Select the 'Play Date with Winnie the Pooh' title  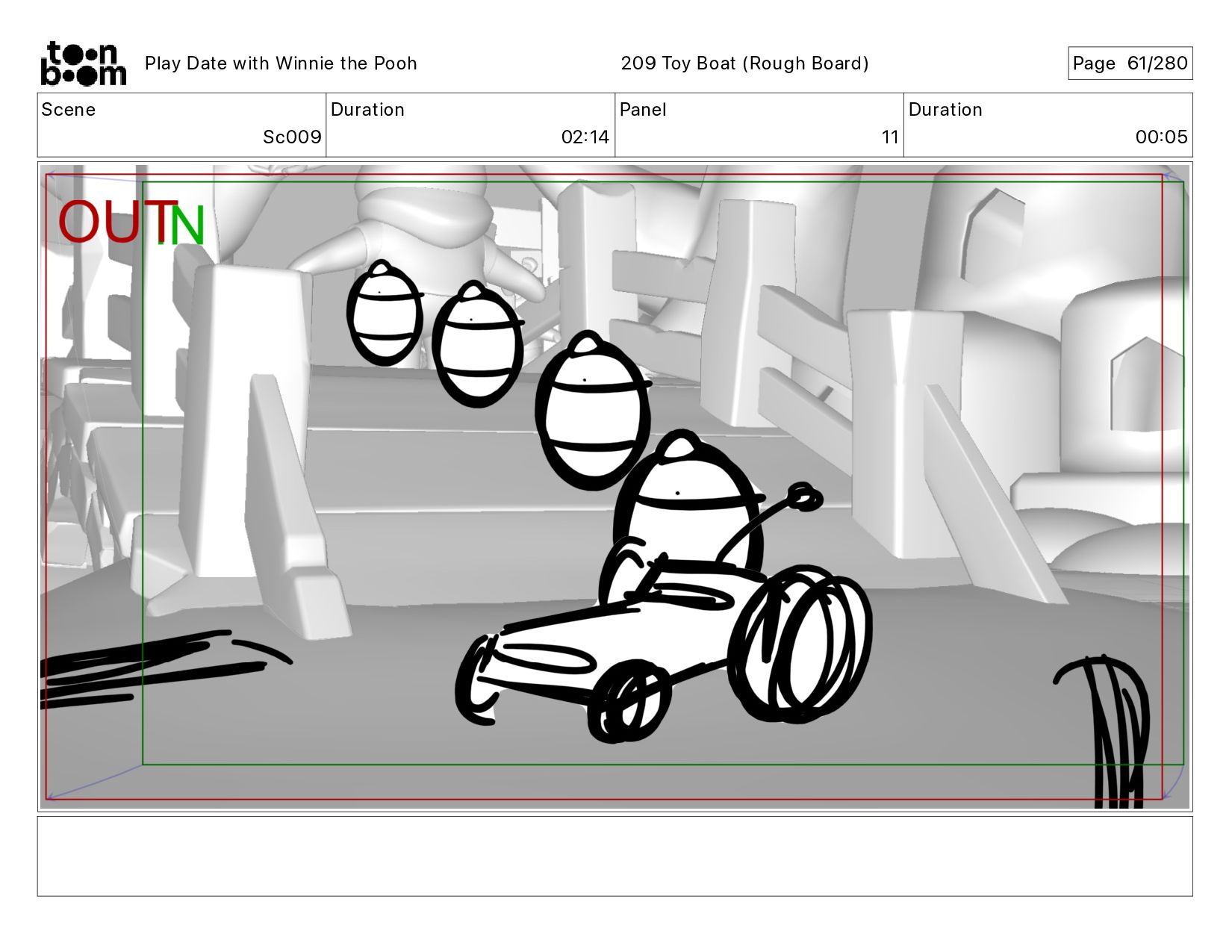[x=281, y=63]
